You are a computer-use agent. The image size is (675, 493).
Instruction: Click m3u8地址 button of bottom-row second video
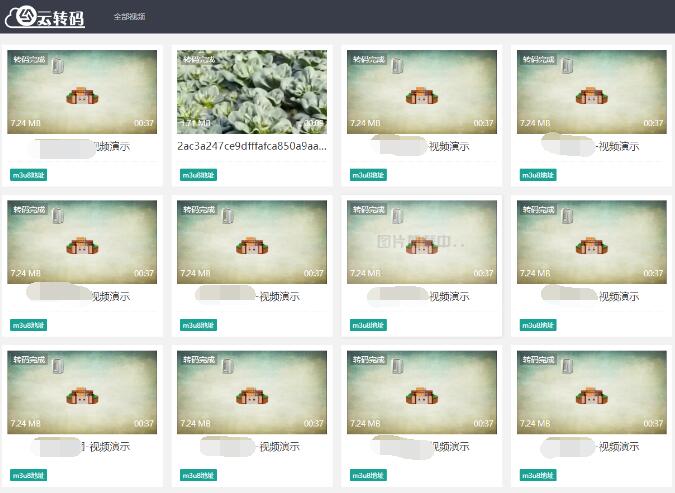(199, 475)
